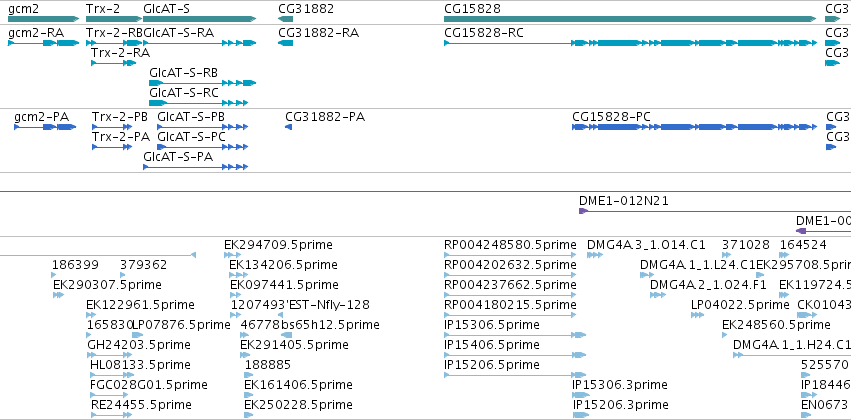
Task: Select the 525570 EST label
Action: click(x=824, y=365)
